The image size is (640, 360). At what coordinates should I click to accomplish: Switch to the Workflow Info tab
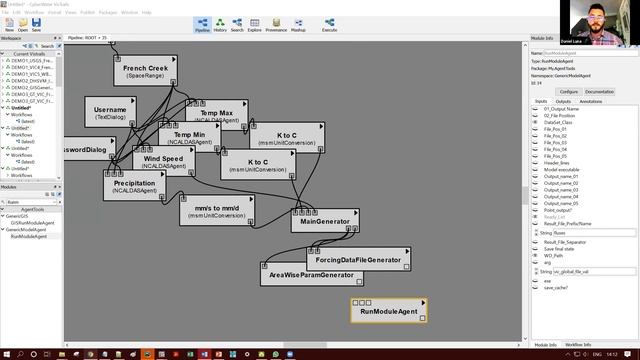(578, 345)
